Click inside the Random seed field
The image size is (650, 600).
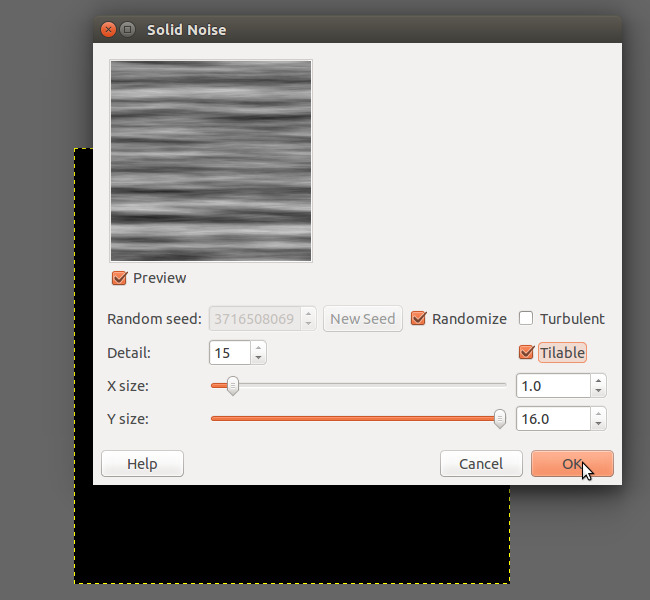coord(255,318)
